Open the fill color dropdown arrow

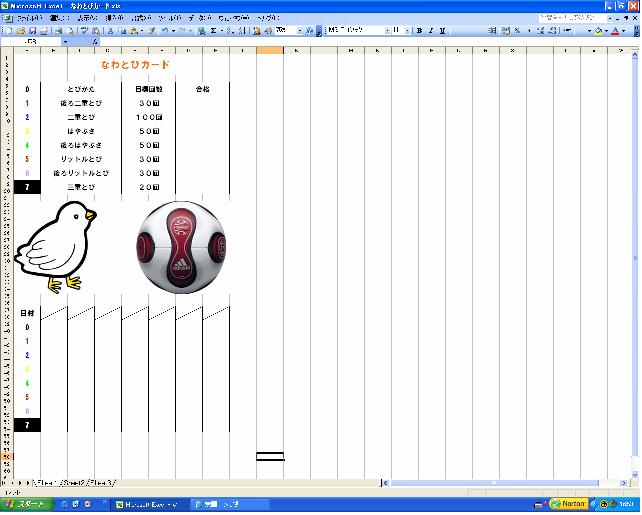[x=606, y=31]
